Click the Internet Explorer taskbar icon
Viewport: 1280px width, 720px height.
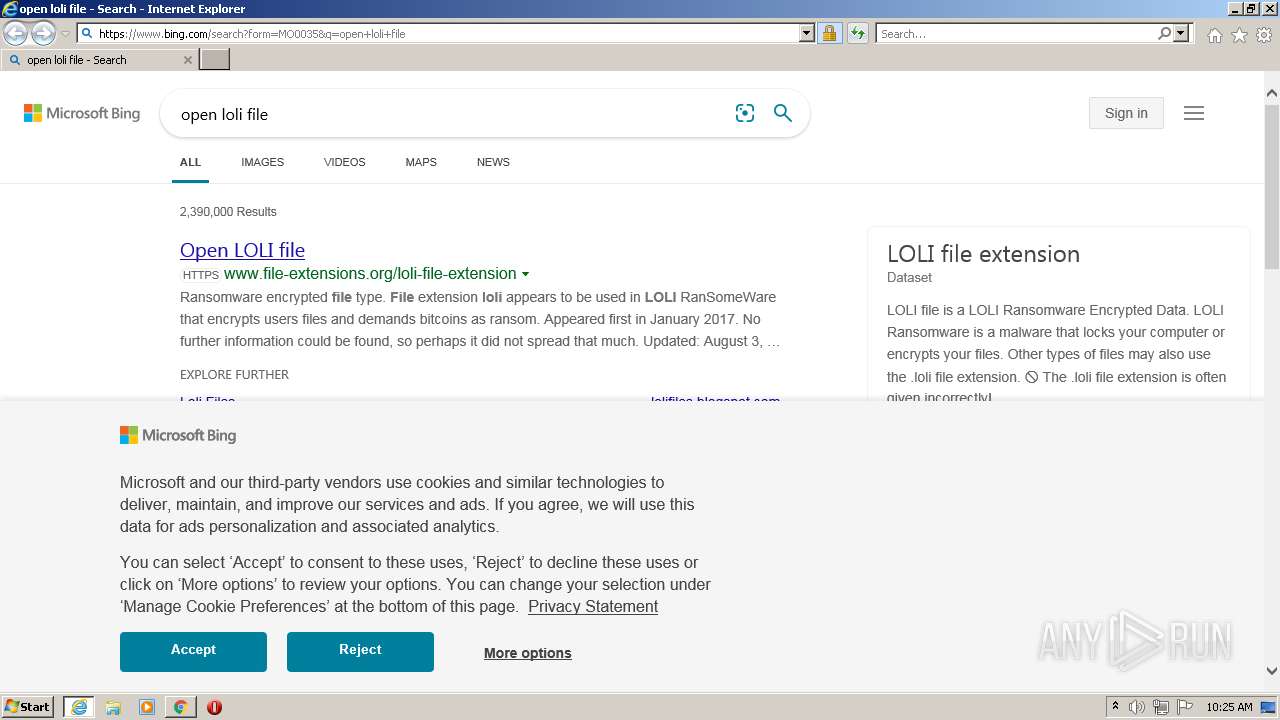79,707
